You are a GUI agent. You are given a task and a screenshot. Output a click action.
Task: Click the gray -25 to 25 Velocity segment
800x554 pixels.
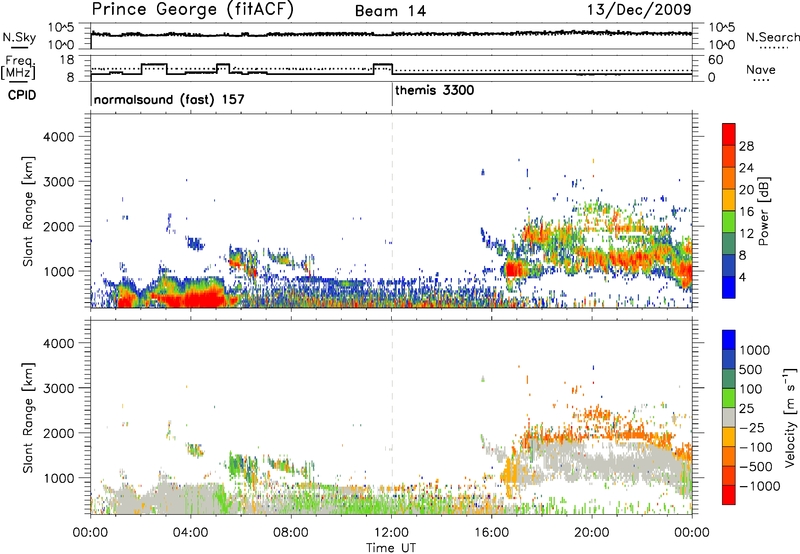coord(729,417)
